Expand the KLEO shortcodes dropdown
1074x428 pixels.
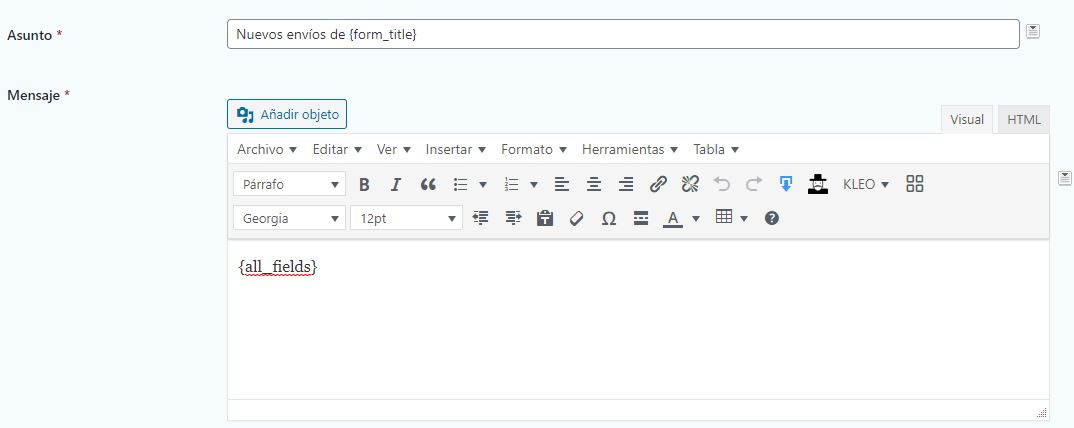[x=865, y=184]
